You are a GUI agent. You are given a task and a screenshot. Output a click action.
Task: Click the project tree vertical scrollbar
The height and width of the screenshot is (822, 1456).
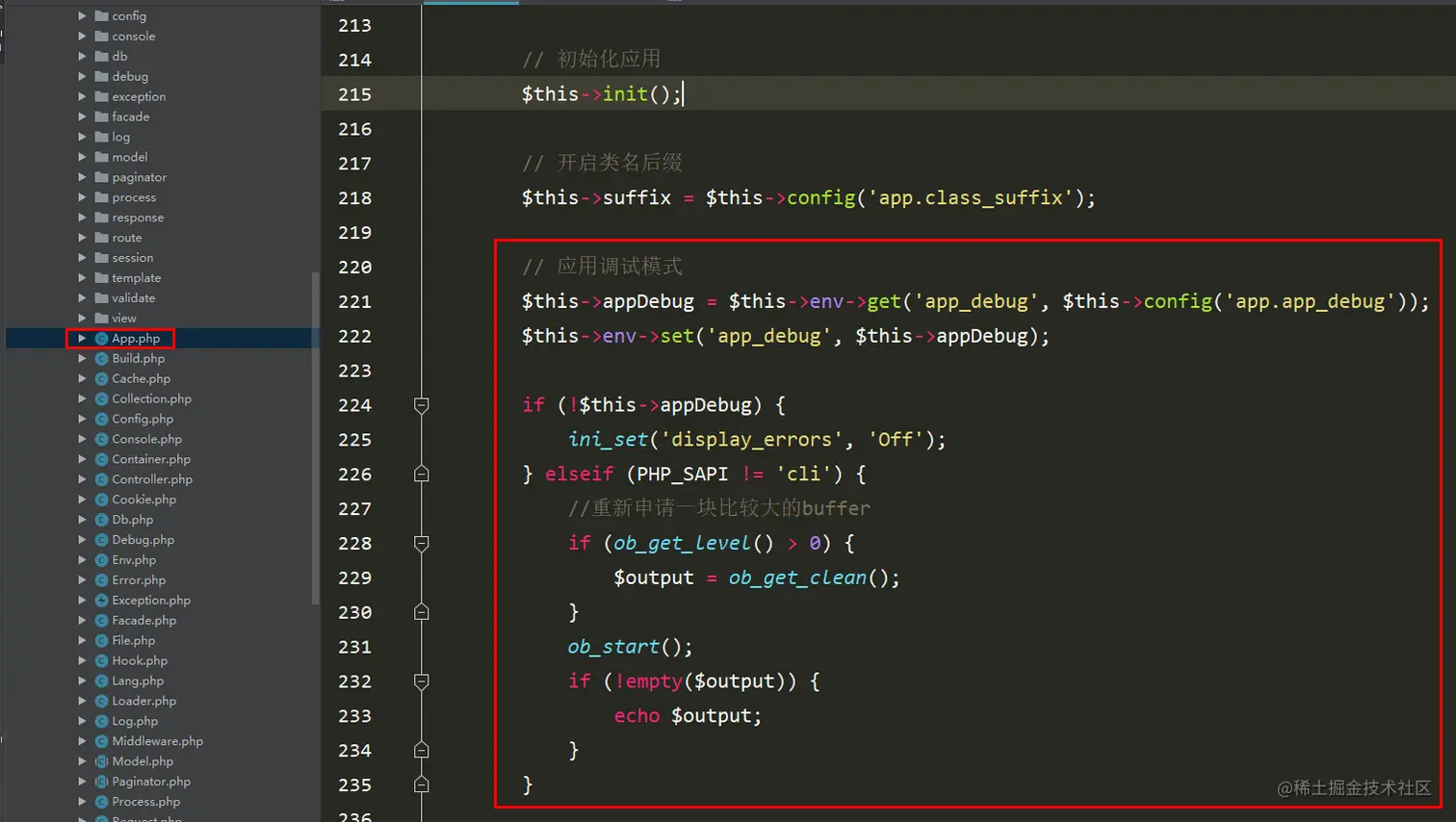coord(315,438)
